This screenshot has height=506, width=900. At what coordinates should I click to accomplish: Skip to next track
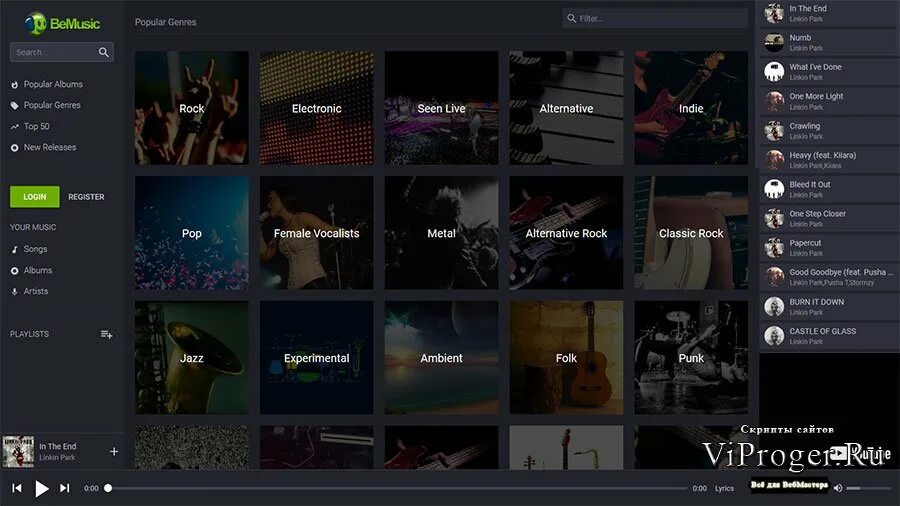point(64,488)
